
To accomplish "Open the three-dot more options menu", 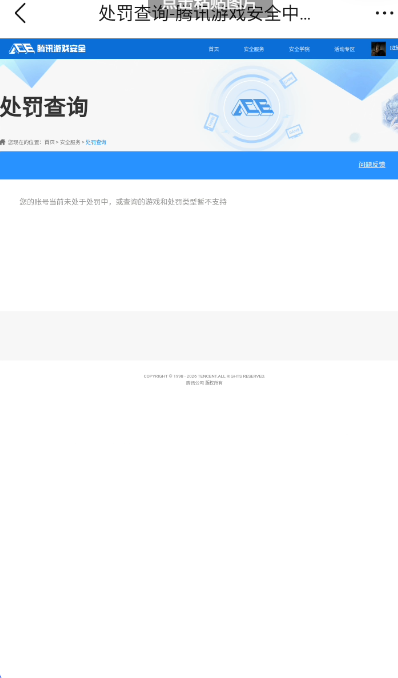I will (x=384, y=13).
